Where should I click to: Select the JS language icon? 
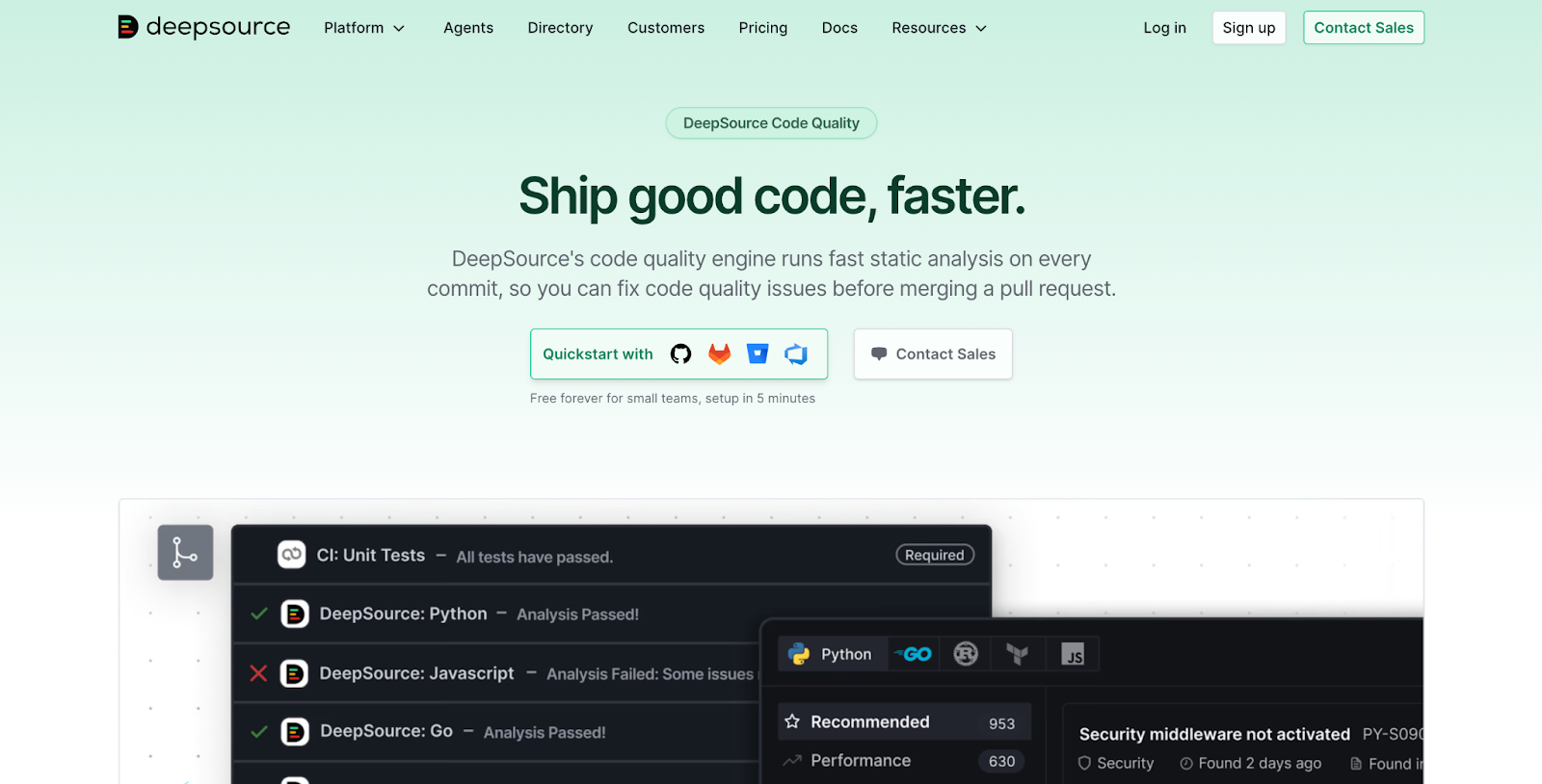1073,654
